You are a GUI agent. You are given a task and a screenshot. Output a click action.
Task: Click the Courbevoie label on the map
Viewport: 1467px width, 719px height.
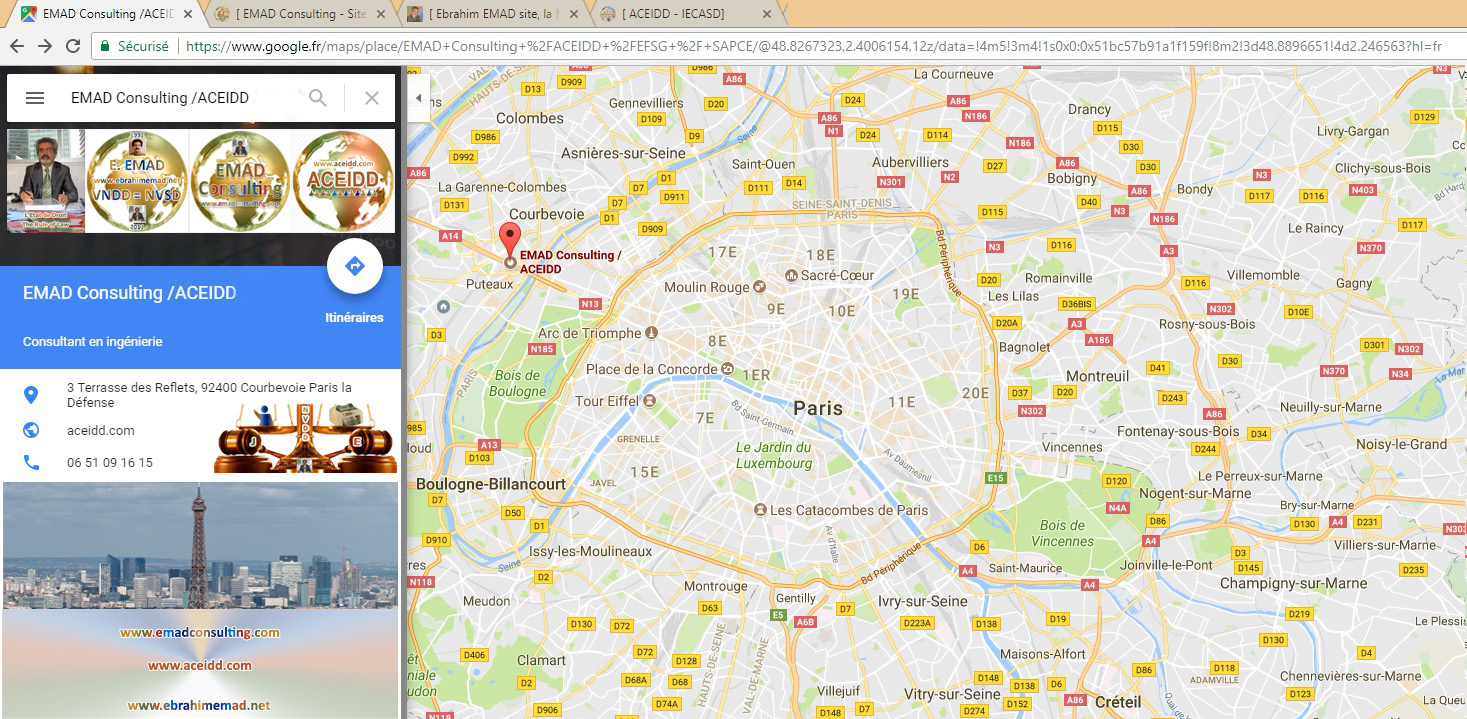547,214
